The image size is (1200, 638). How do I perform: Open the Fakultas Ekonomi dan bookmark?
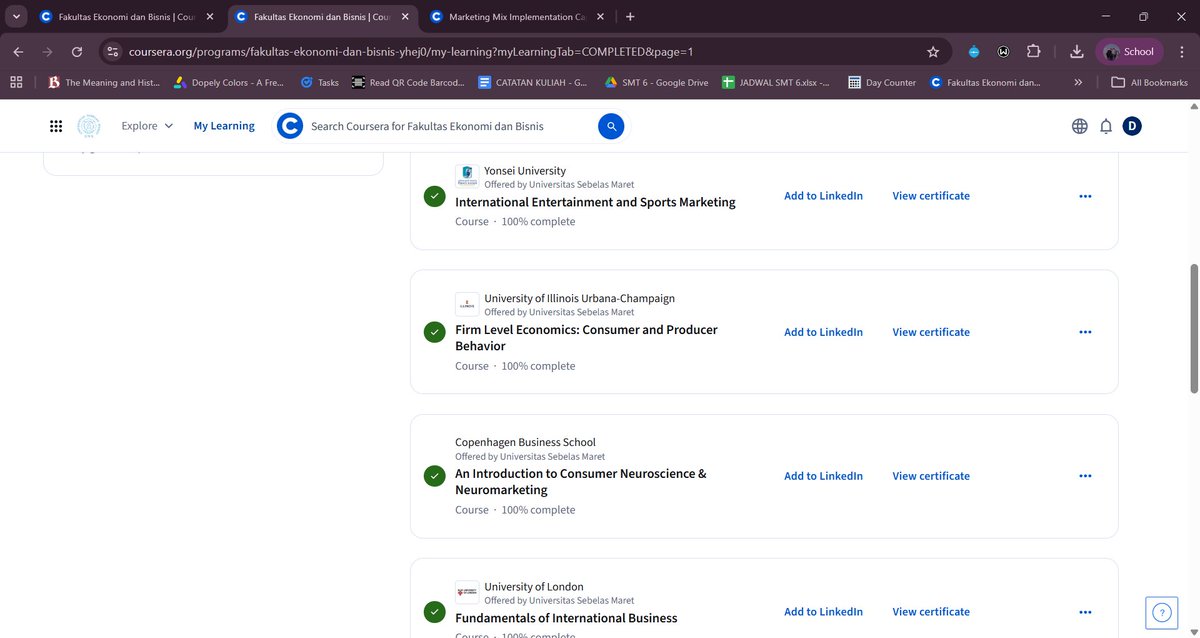point(985,83)
